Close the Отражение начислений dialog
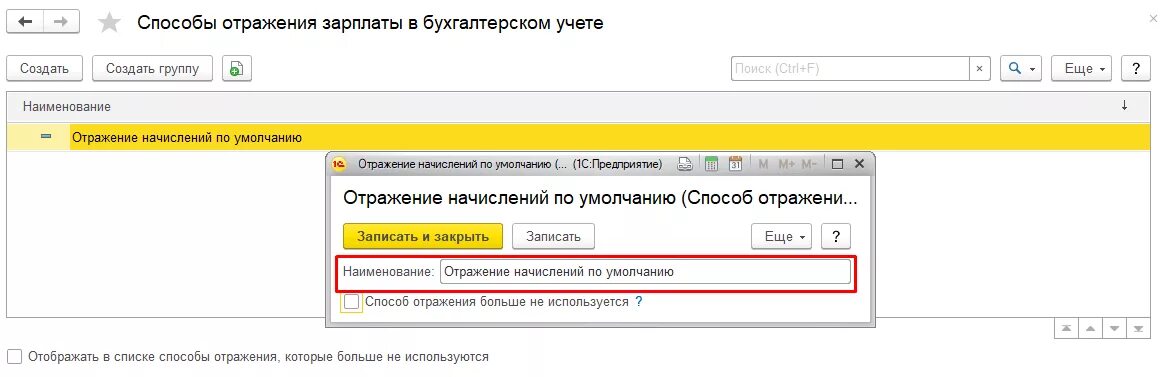The height and width of the screenshot is (377, 1164). coord(859,164)
